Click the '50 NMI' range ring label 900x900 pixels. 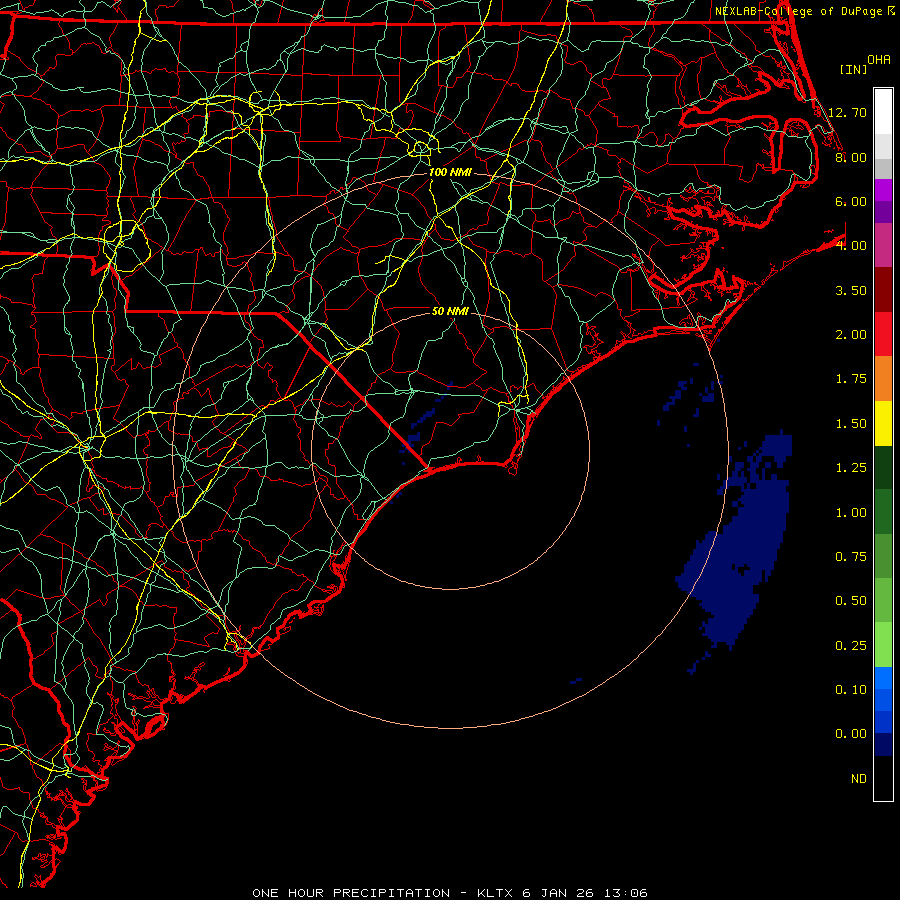click(x=451, y=311)
